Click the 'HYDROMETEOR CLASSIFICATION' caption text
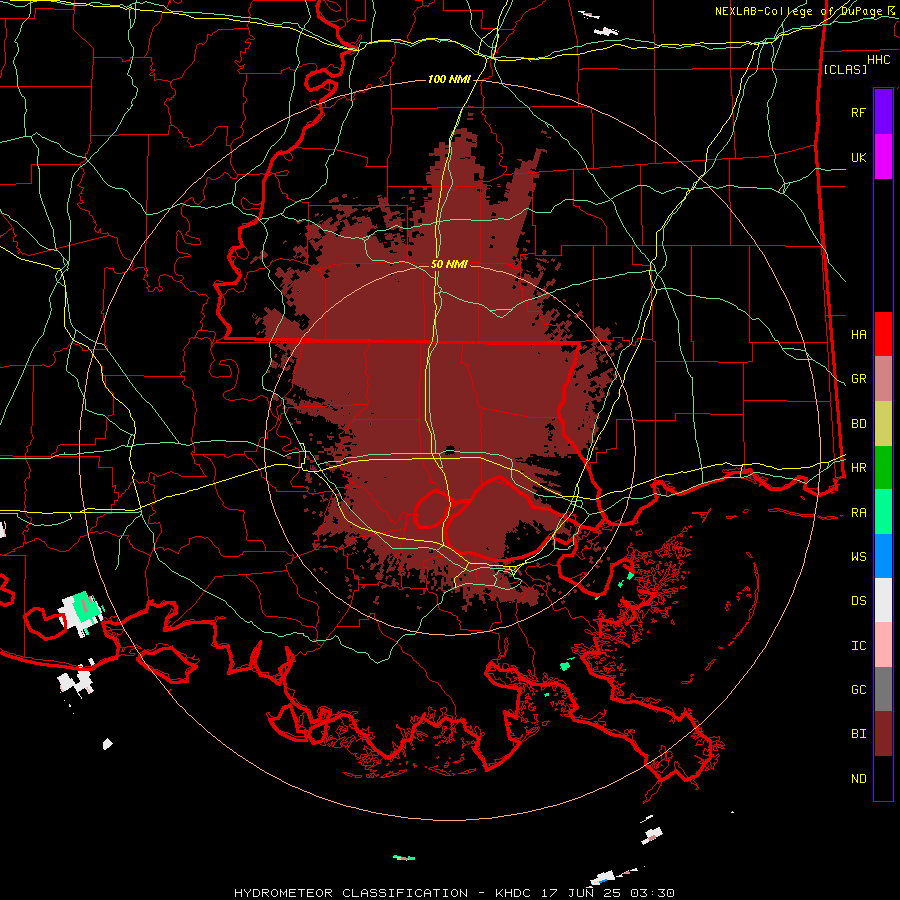Viewport: 900px width, 900px height. point(351,893)
